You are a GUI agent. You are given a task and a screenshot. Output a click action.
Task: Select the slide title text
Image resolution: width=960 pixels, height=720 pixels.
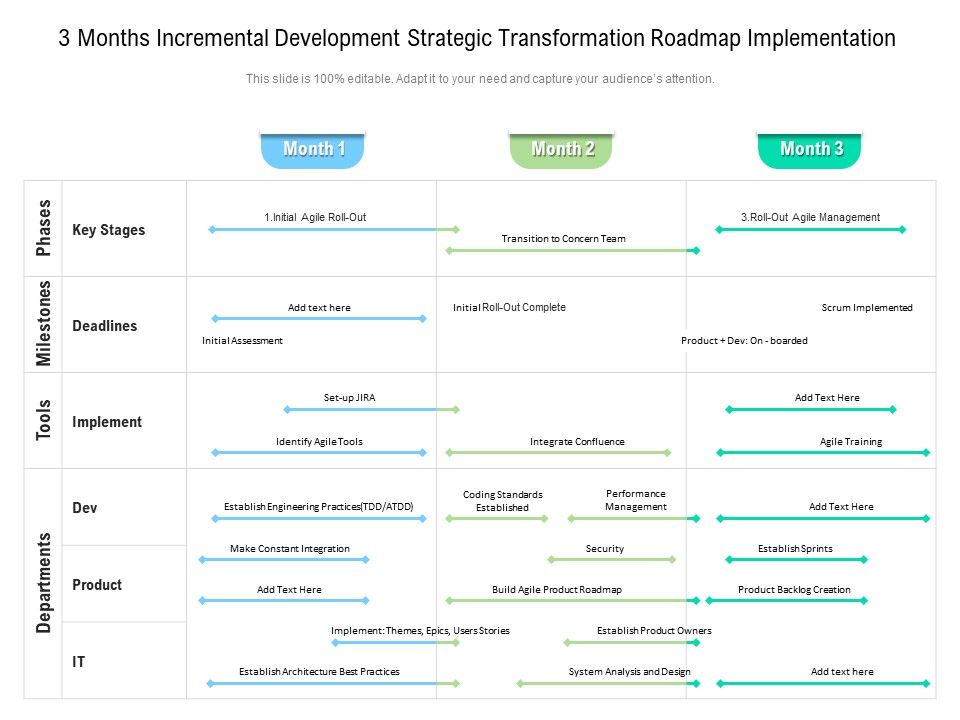(477, 38)
